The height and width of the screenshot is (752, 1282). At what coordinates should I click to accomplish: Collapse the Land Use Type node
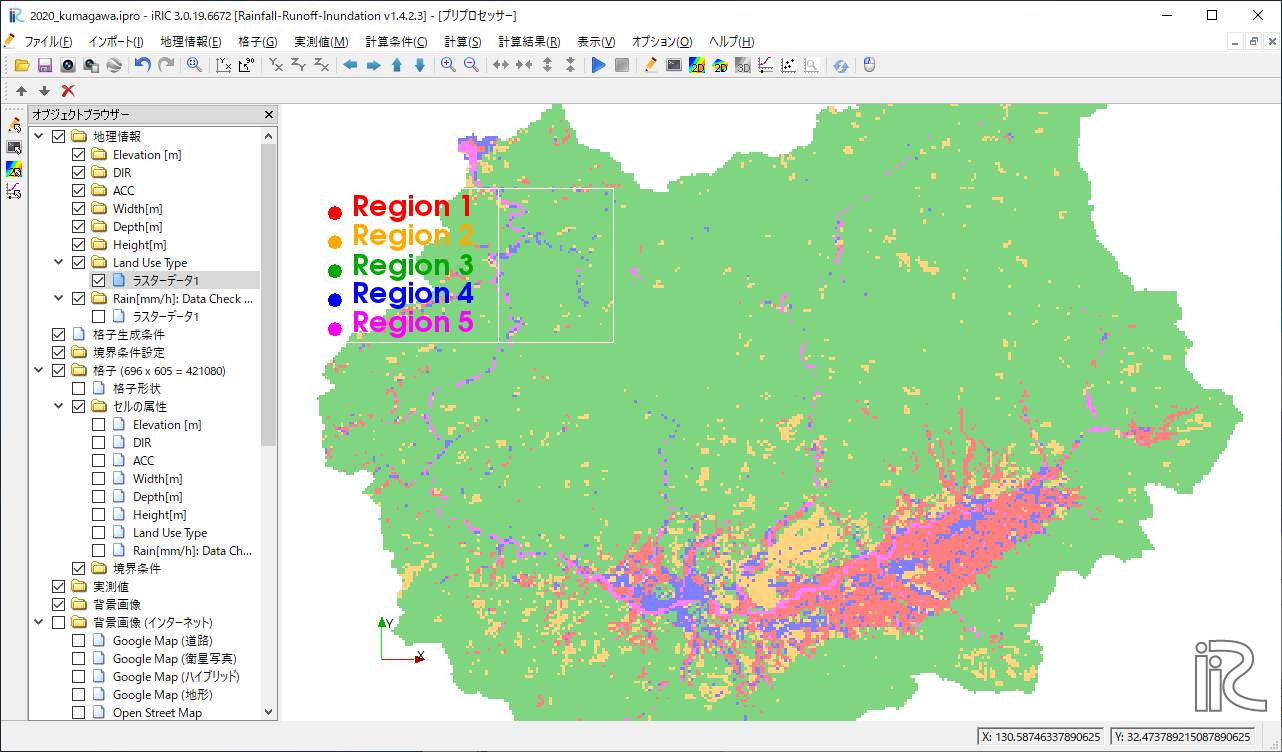point(59,263)
